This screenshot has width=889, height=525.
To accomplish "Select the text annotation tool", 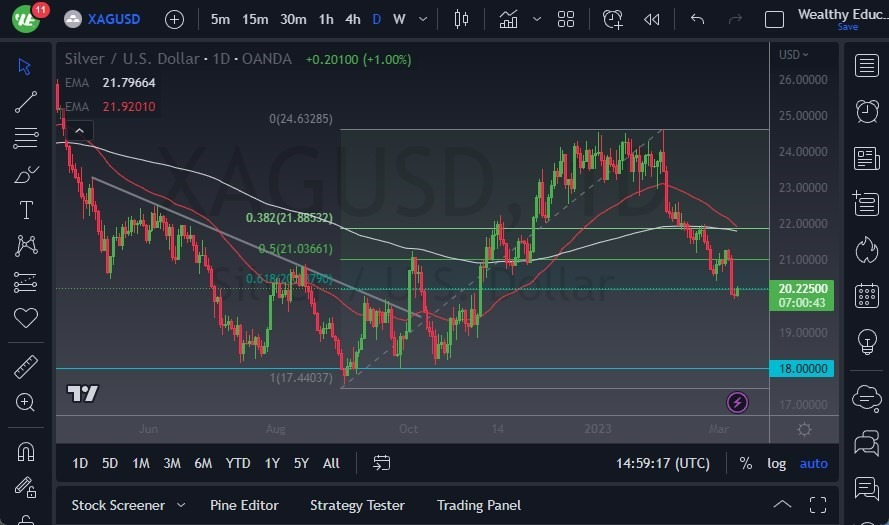I will click(x=26, y=210).
